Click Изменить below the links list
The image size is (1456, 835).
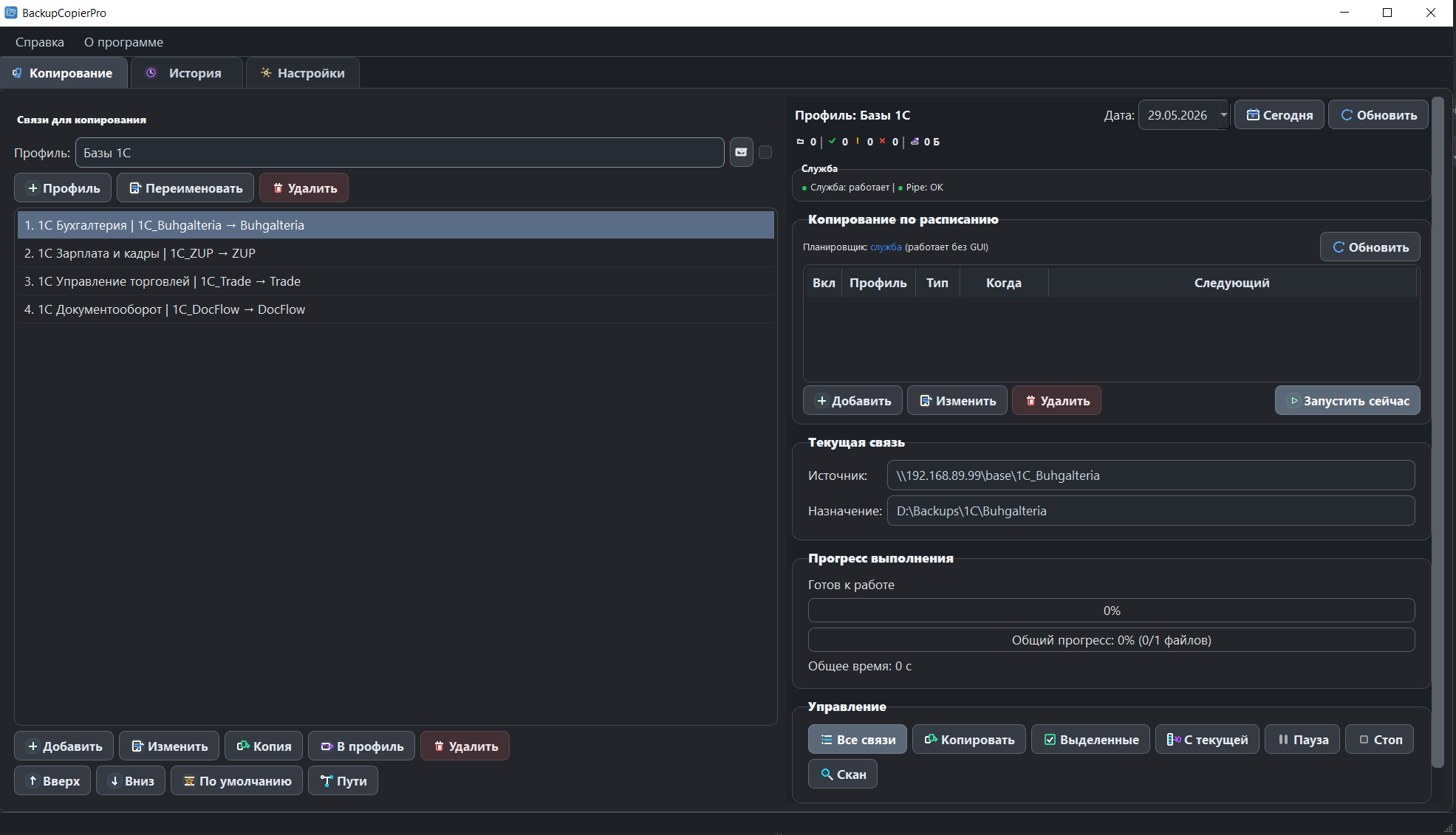click(x=169, y=746)
